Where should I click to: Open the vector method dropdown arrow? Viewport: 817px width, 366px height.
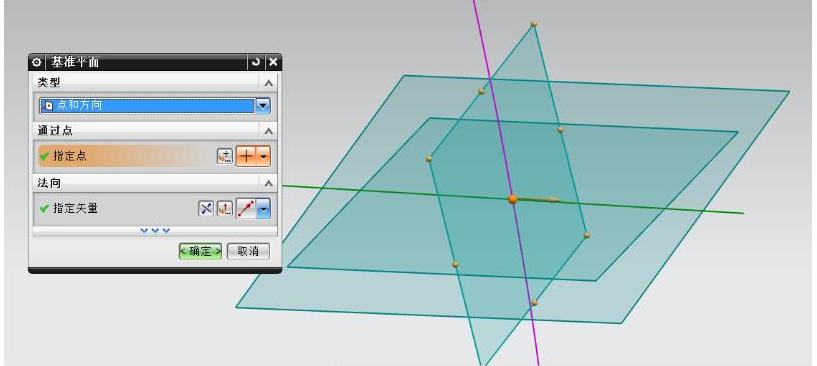264,209
